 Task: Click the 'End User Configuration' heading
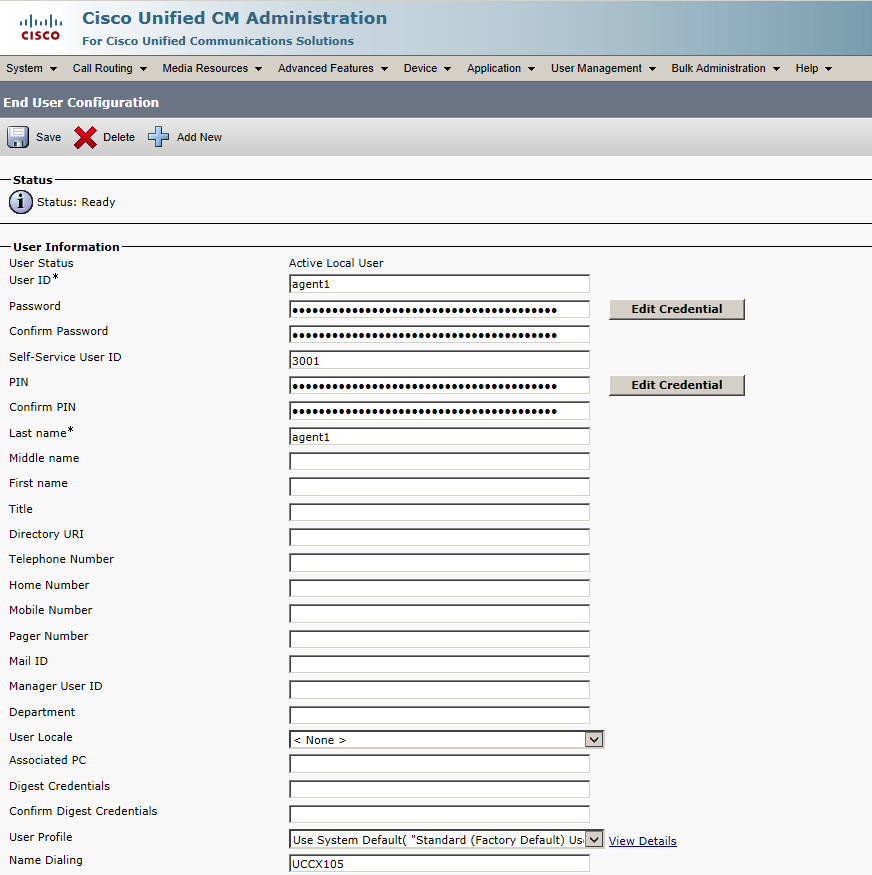(81, 102)
